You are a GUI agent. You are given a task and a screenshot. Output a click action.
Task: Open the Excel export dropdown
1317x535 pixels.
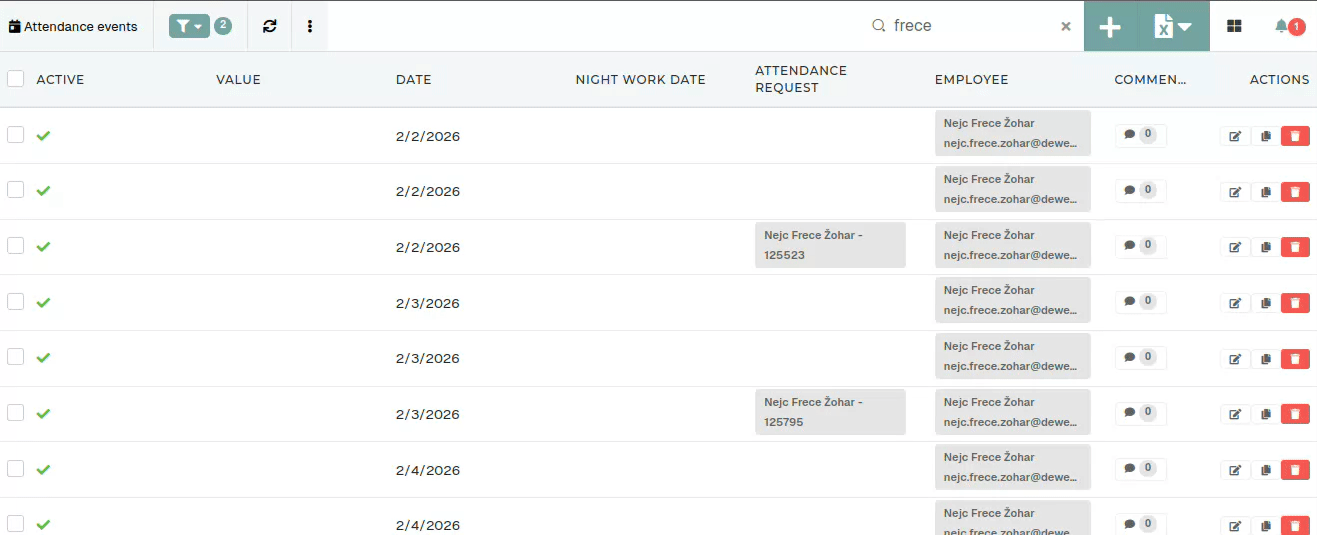pos(1174,27)
